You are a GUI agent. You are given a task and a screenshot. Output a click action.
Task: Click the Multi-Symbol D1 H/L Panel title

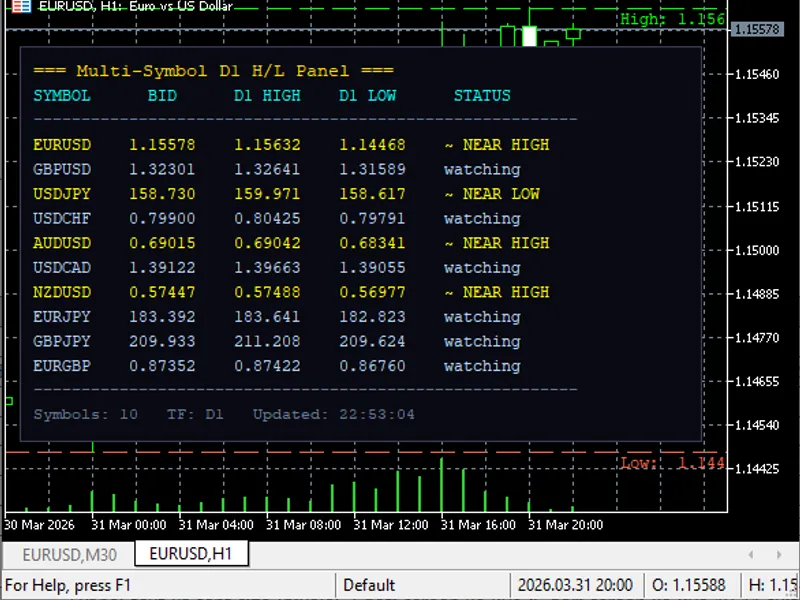(x=213, y=70)
